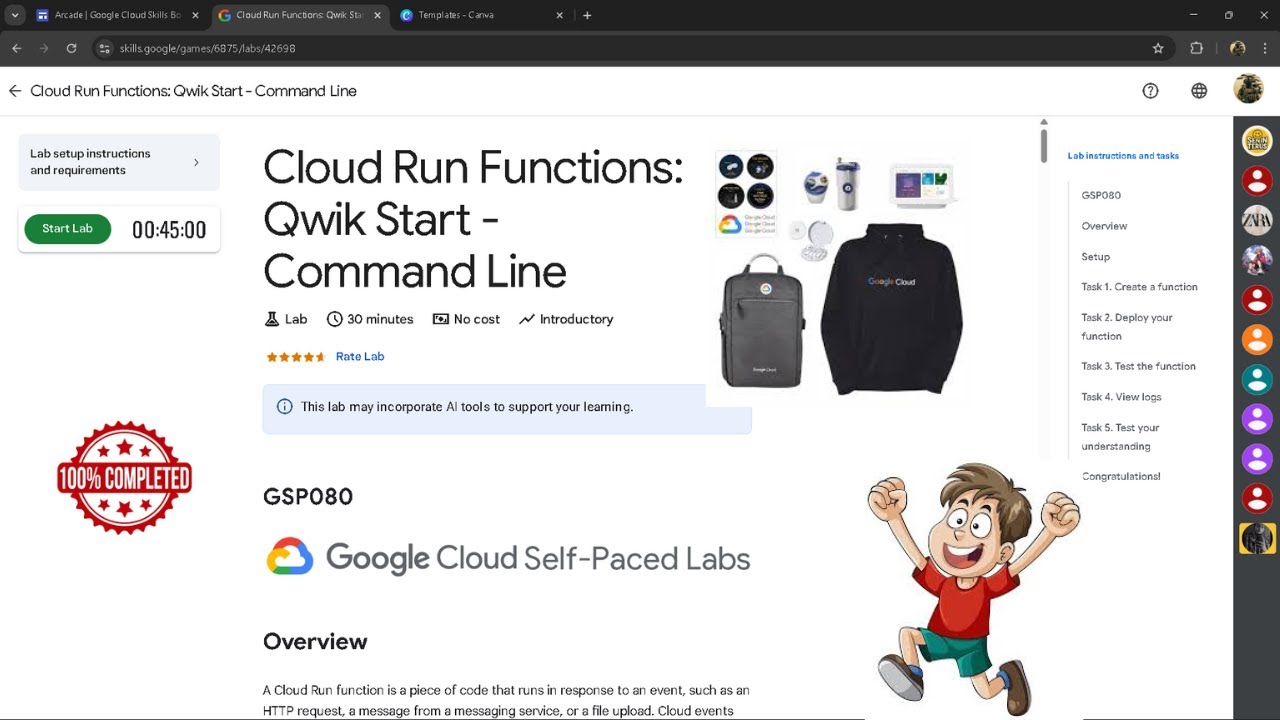Open the user profile avatar in page header
This screenshot has width=1280, height=720.
(1248, 89)
